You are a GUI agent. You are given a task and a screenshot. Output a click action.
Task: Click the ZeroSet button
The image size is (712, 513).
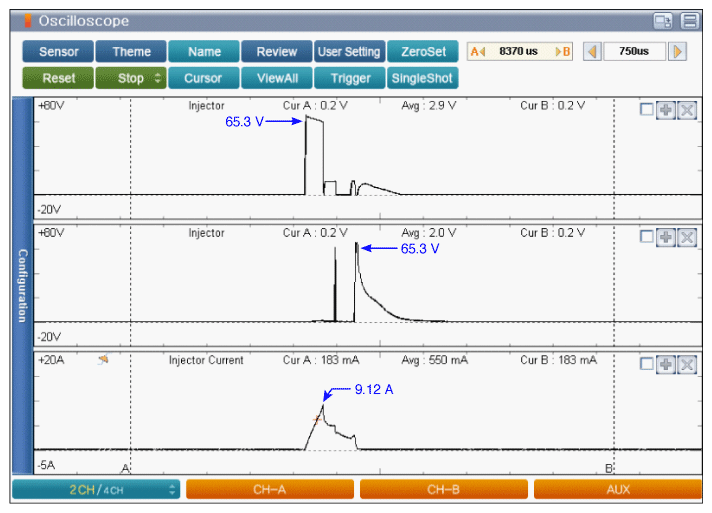[x=423, y=51]
